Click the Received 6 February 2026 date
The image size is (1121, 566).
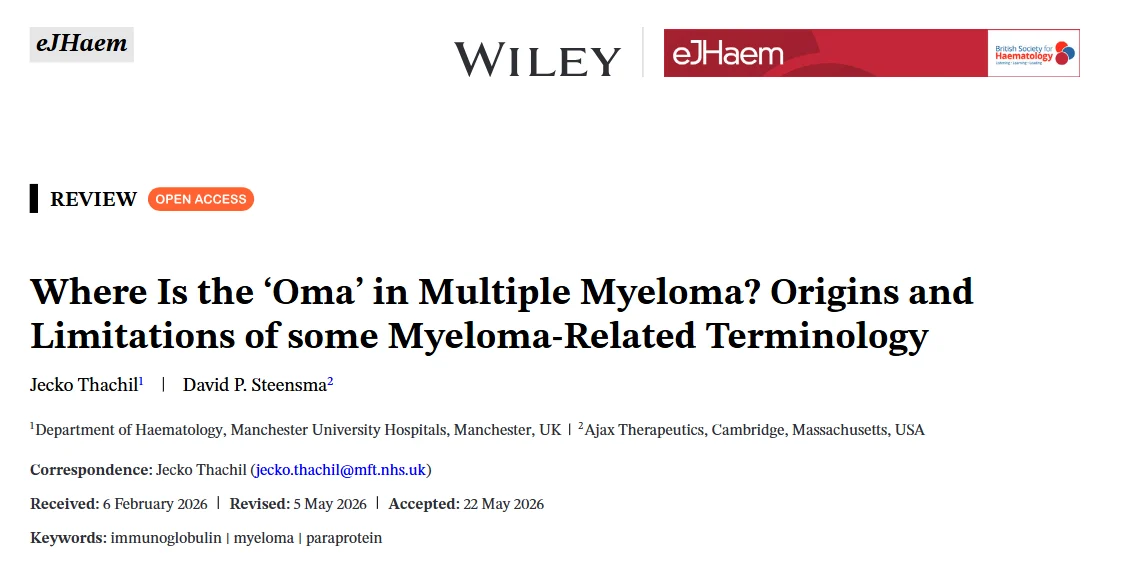(119, 504)
